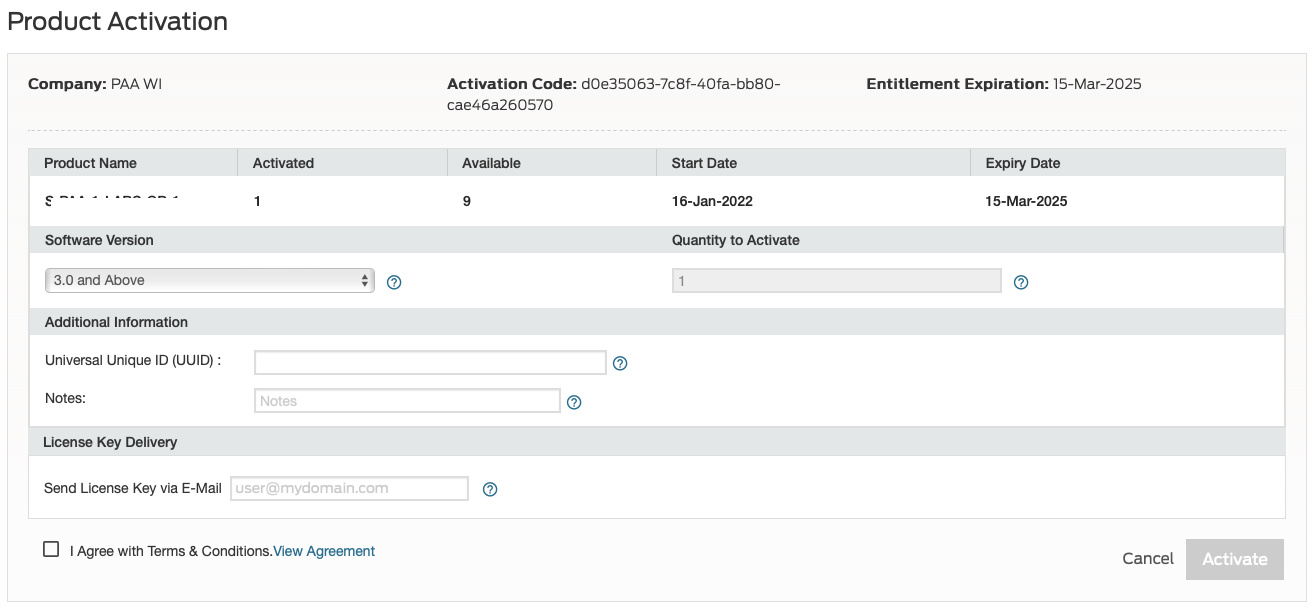Click the Start Date column header

click(703, 162)
